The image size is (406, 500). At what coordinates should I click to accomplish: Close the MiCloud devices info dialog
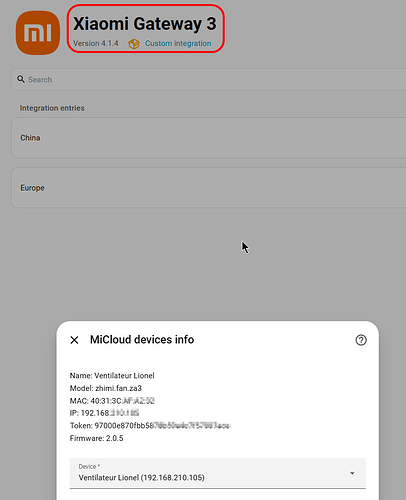74,340
